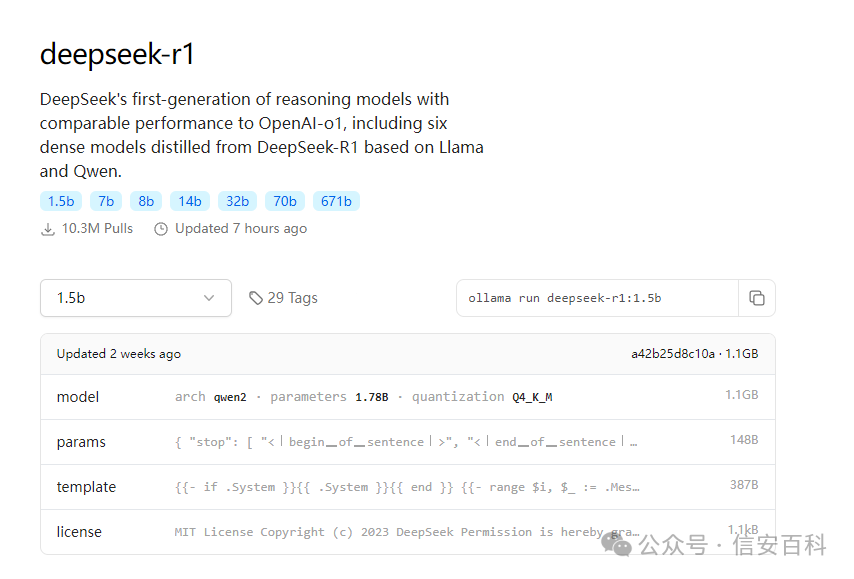Screen dimensions: 854x579
Task: Open the 1.5b version dropdown
Action: coord(136,298)
